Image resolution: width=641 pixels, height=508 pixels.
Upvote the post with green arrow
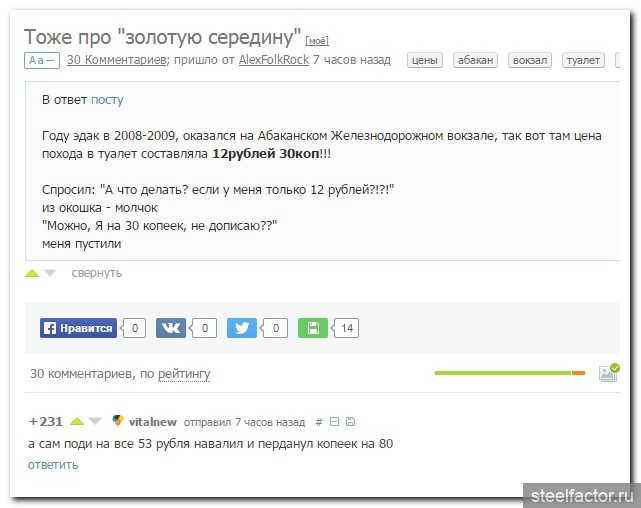point(32,272)
